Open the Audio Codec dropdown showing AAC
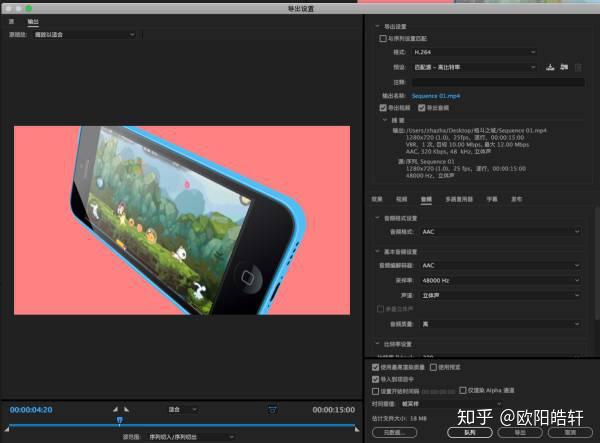 pos(501,265)
